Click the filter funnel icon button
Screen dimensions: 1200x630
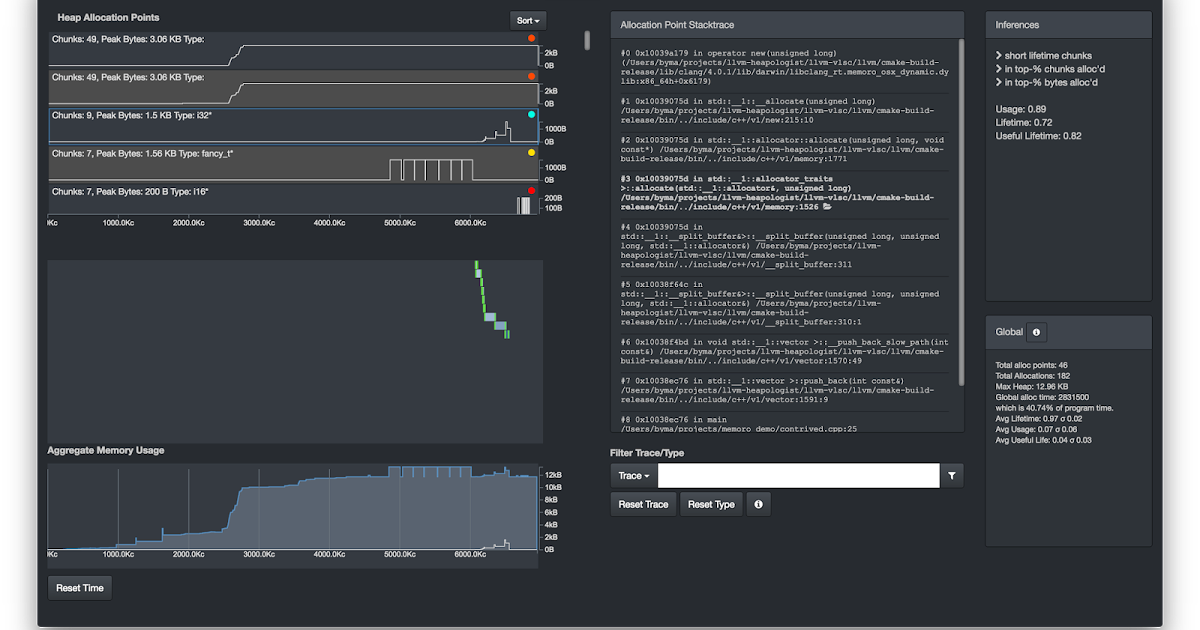coord(953,476)
